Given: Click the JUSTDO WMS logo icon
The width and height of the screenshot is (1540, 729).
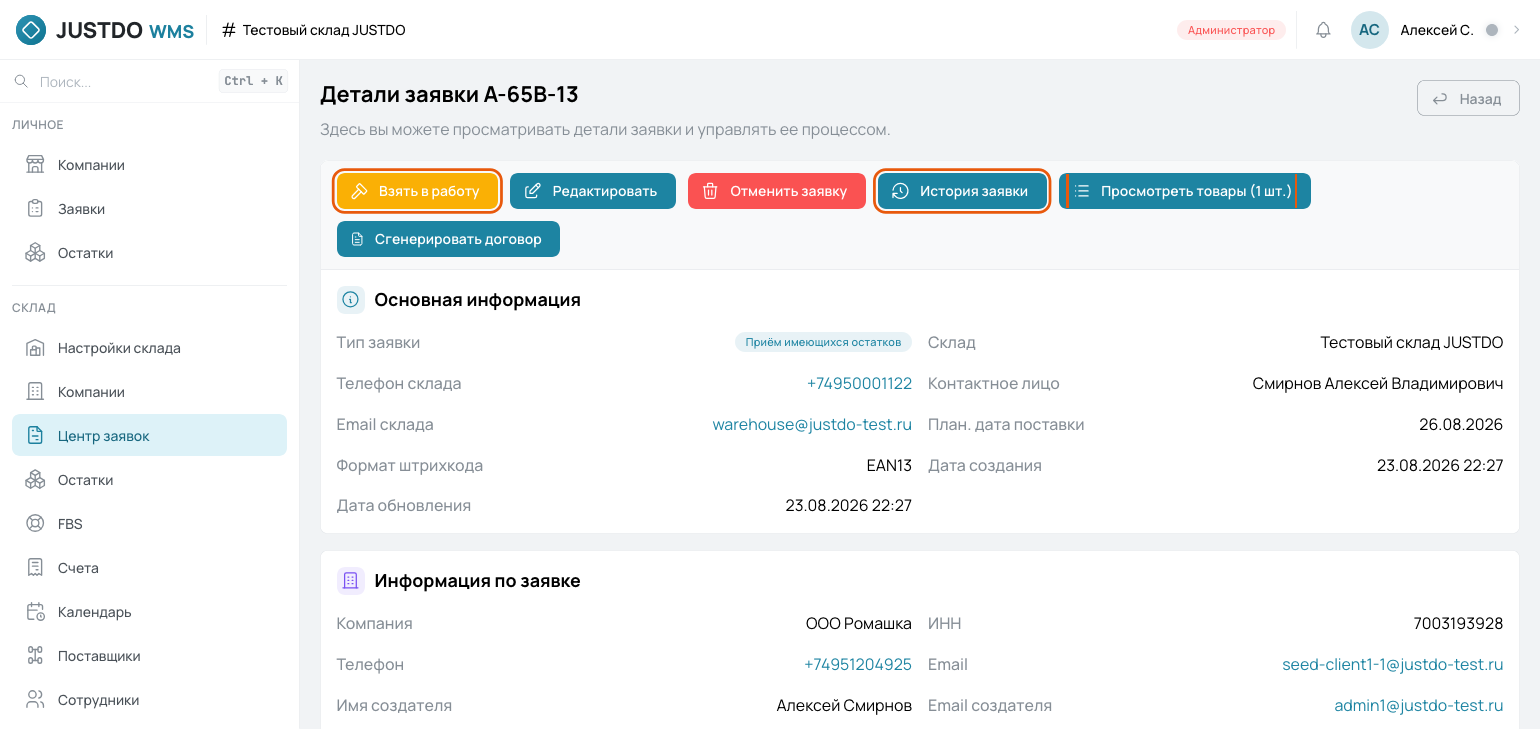Looking at the screenshot, I should (31, 30).
